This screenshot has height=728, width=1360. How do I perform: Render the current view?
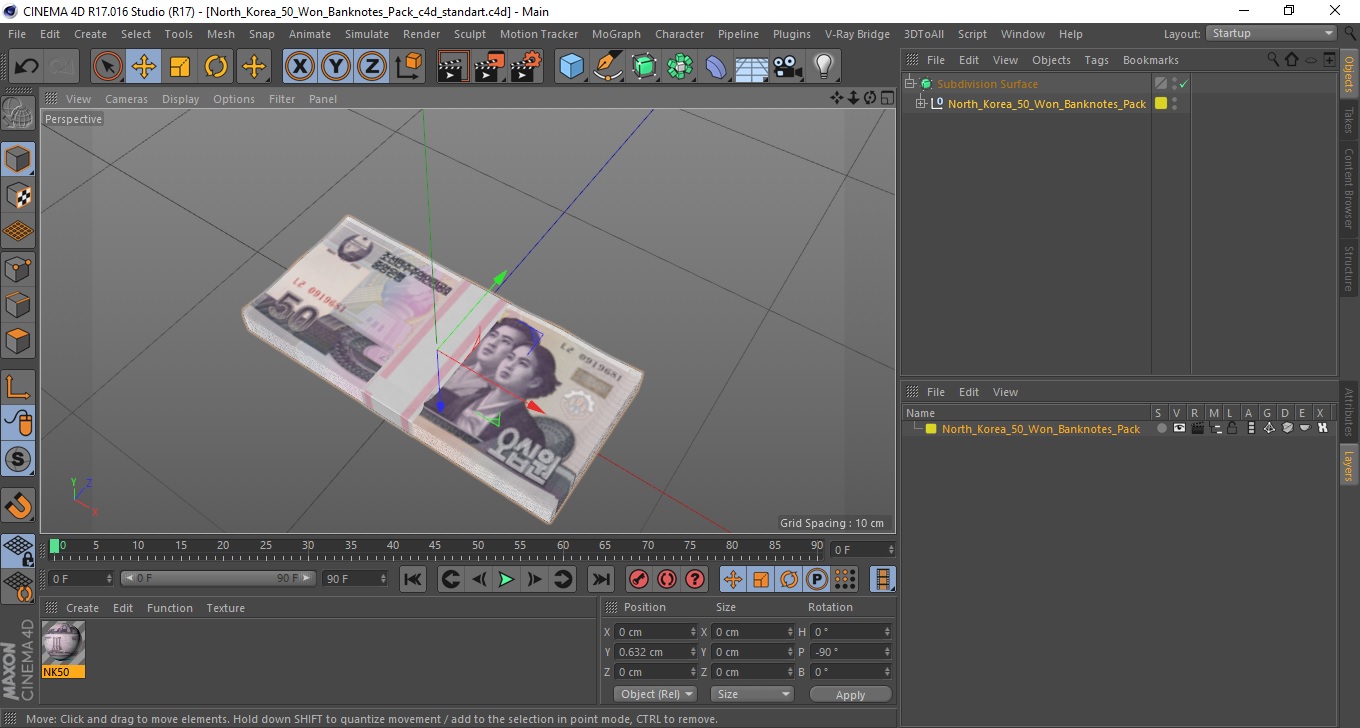point(454,67)
